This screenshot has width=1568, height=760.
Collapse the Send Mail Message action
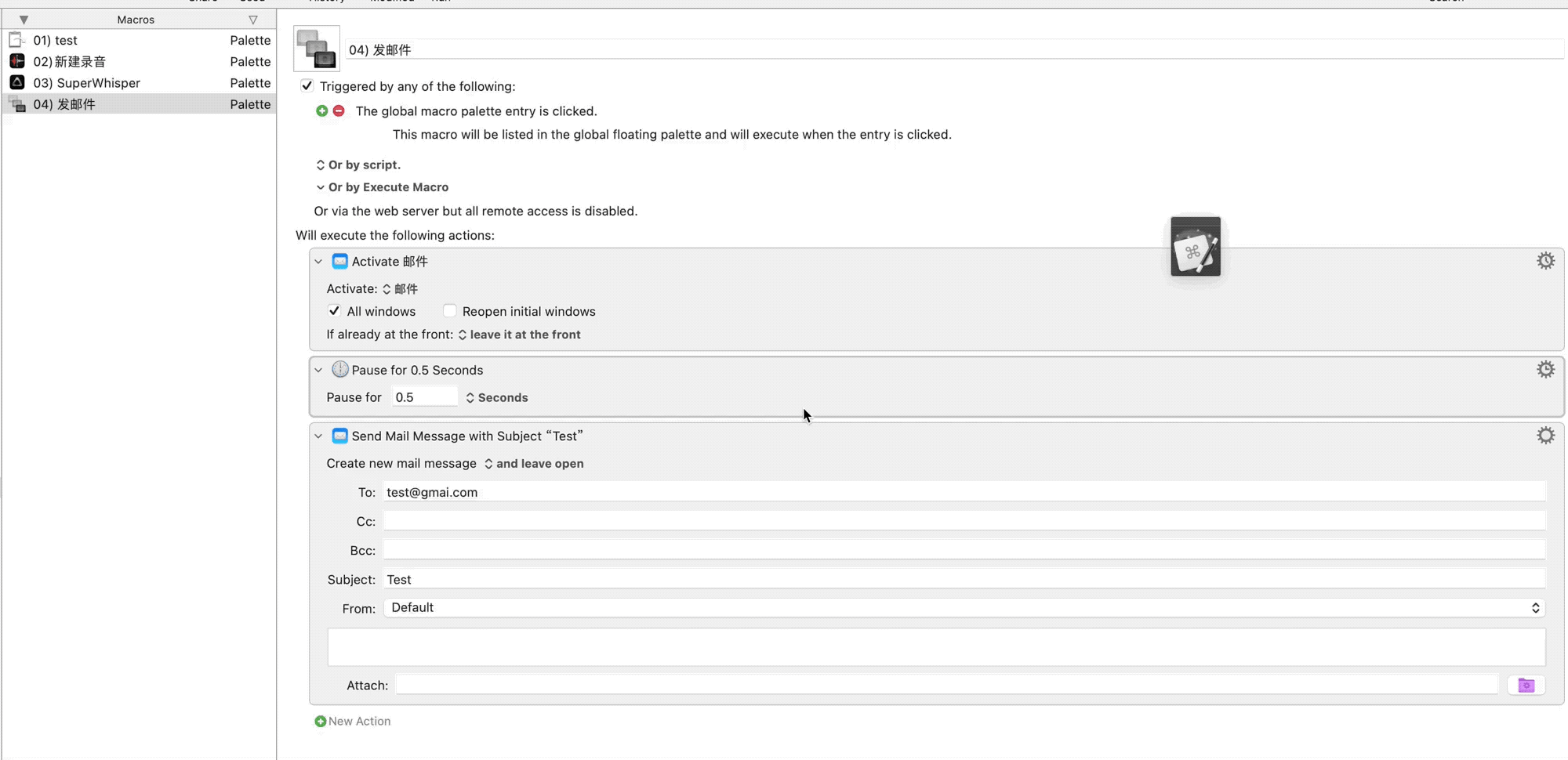(318, 436)
